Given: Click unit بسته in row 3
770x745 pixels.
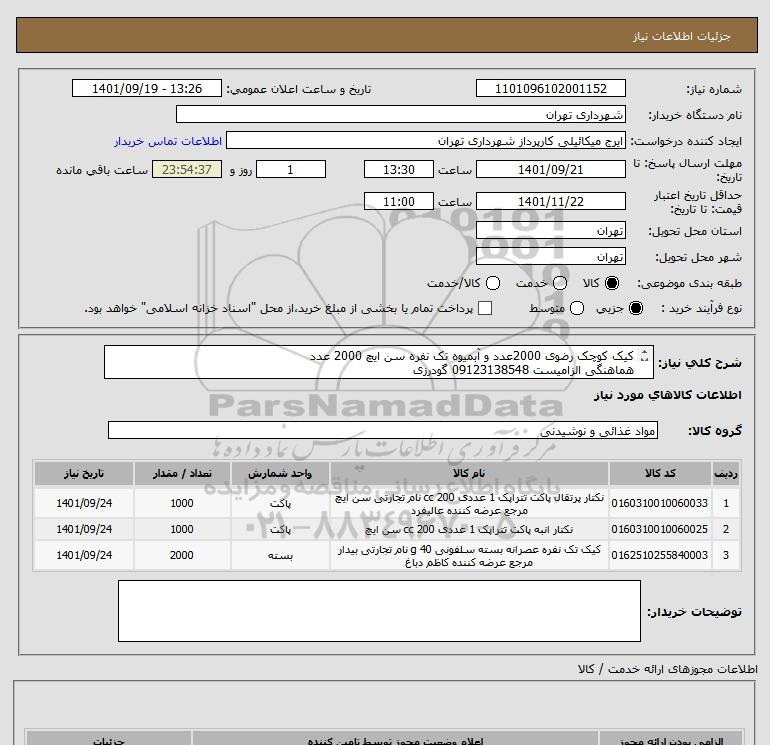Looking at the screenshot, I should (280, 555).
